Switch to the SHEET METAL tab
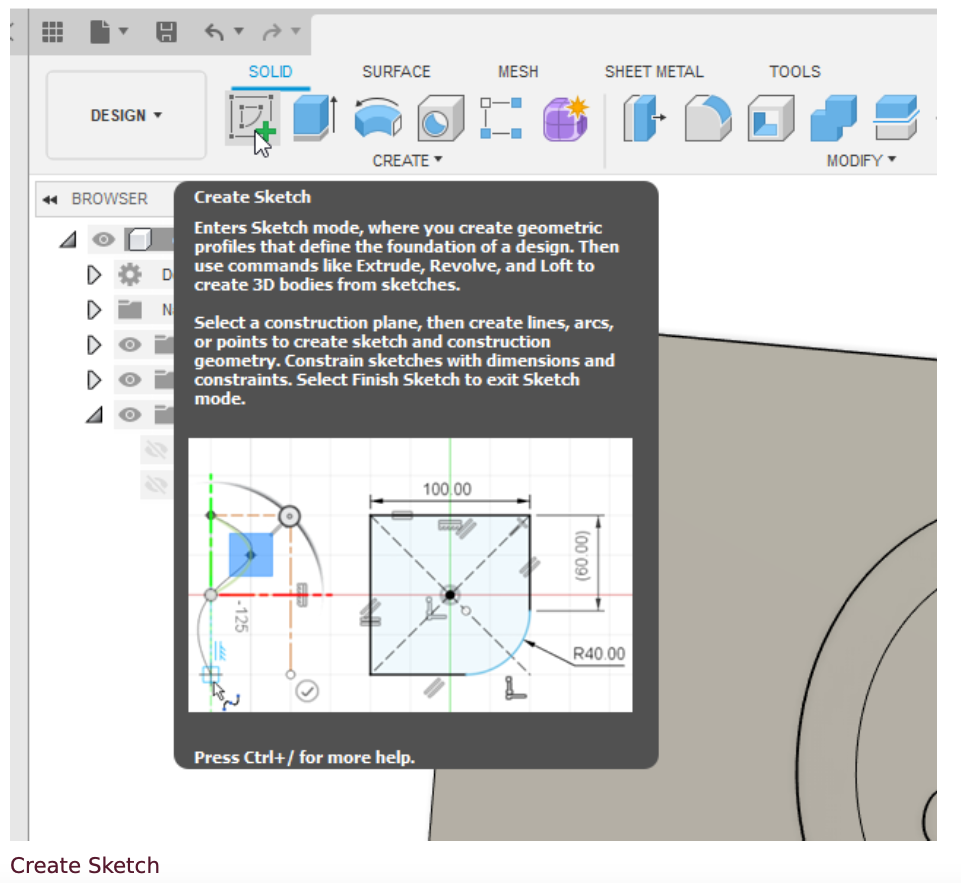961x883 pixels. point(654,72)
